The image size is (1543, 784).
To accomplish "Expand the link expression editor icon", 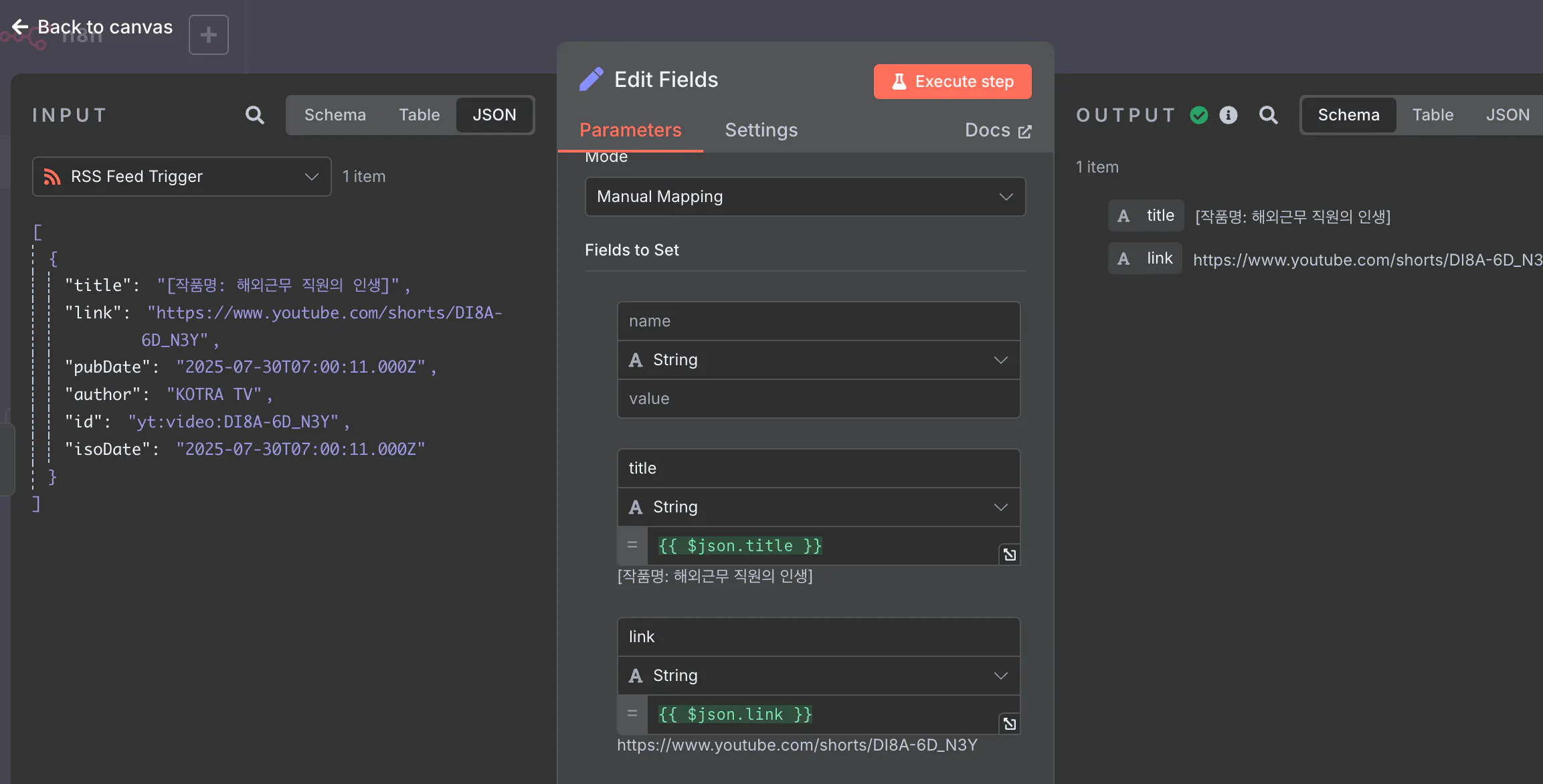I will pos(1009,724).
